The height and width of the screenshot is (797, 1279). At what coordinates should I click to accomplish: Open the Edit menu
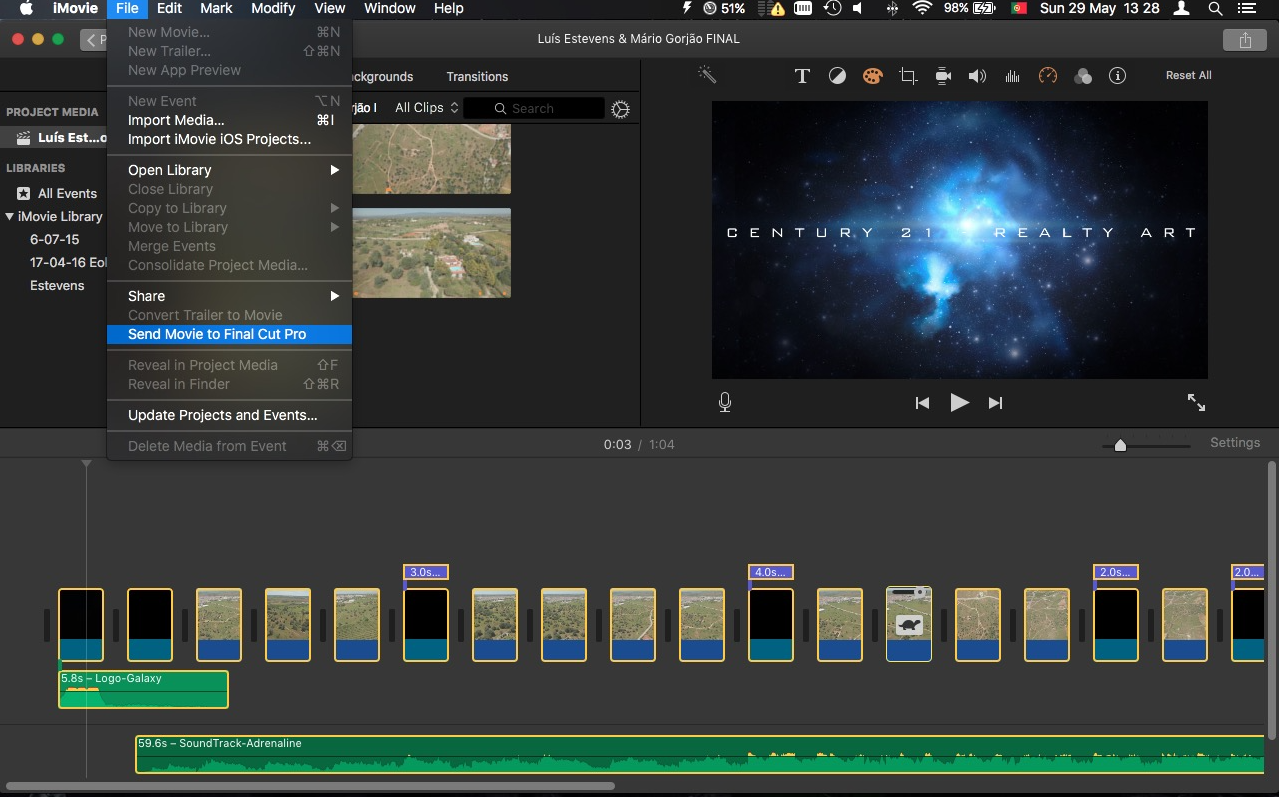click(169, 8)
